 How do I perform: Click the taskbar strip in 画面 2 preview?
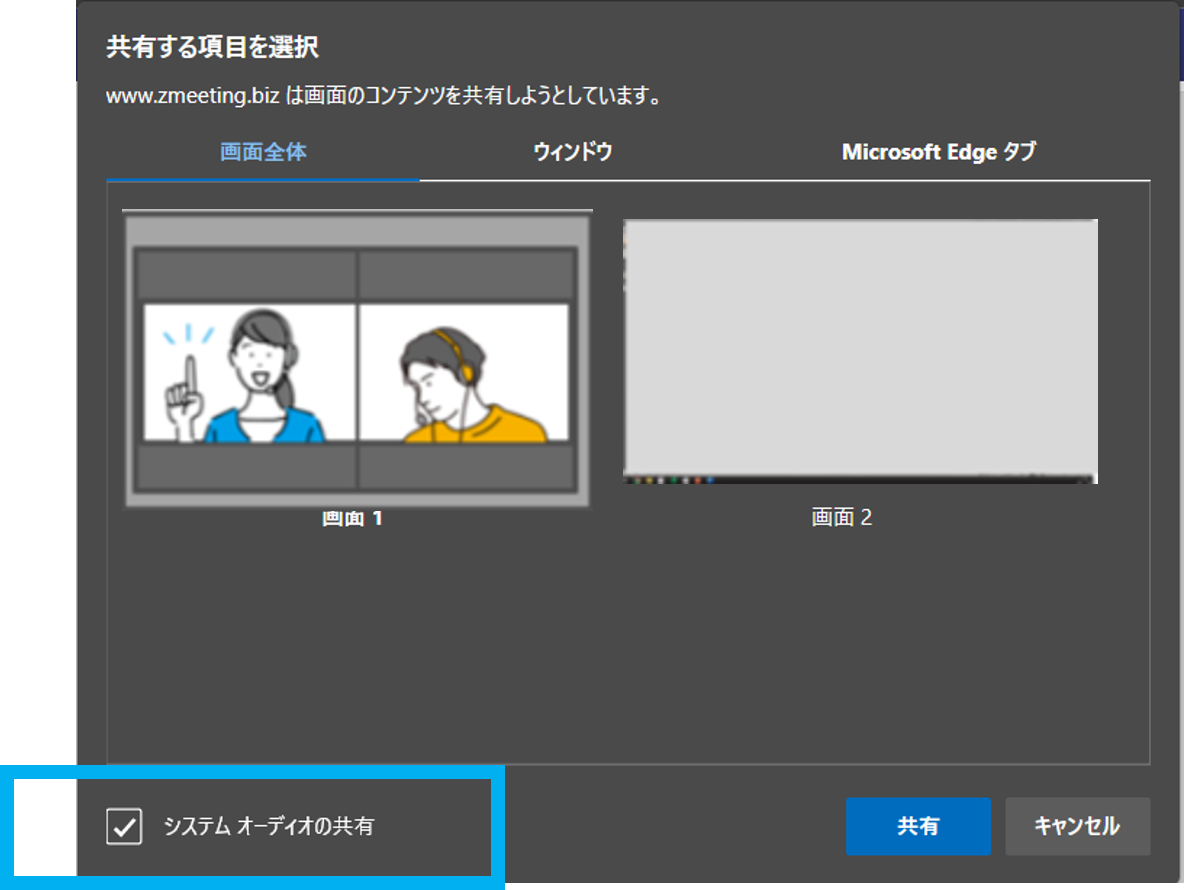[860, 479]
